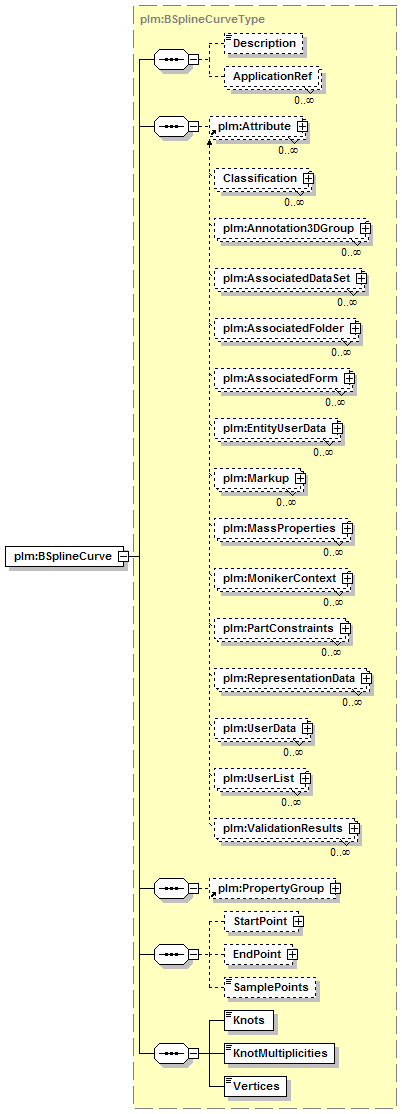402x1114 pixels.
Task: Click the sequence compositor icon beside KnotMultiplicities
Action: pyautogui.click(x=170, y=1054)
